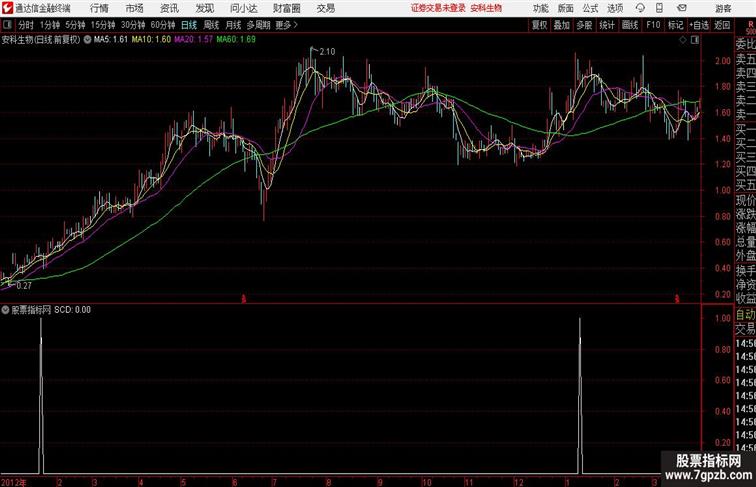Click the 标记 mark toolbar button
The image size is (756, 487).
point(675,25)
